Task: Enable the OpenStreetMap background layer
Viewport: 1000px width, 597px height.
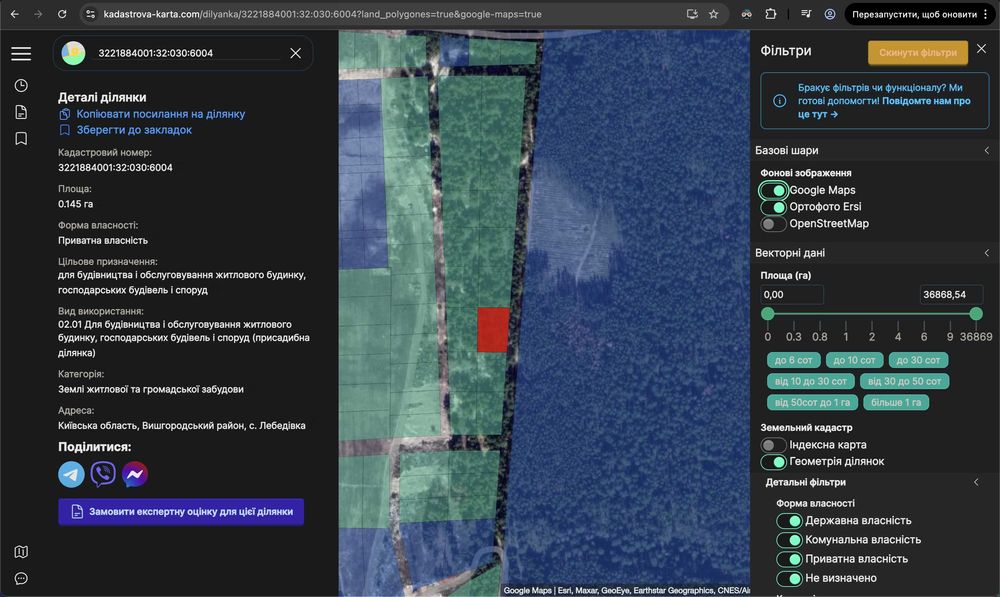Action: (774, 224)
